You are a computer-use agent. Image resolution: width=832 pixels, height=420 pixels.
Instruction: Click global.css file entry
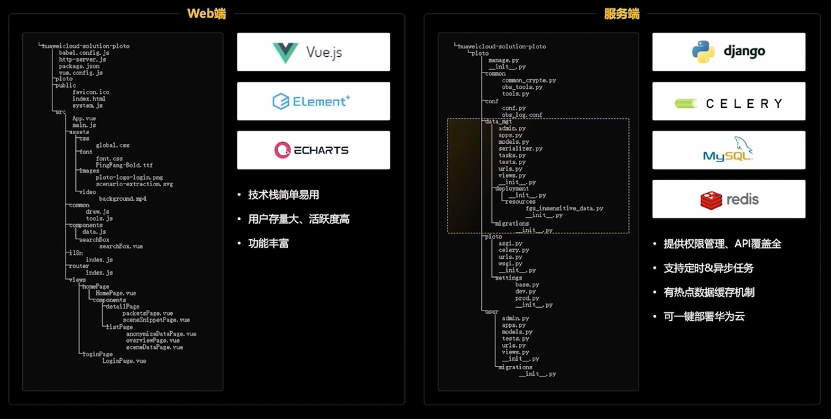[112, 145]
